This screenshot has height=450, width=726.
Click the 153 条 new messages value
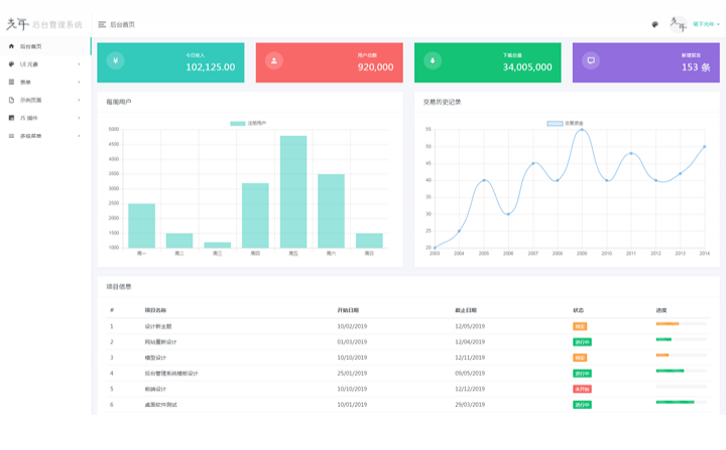pyautogui.click(x=696, y=67)
